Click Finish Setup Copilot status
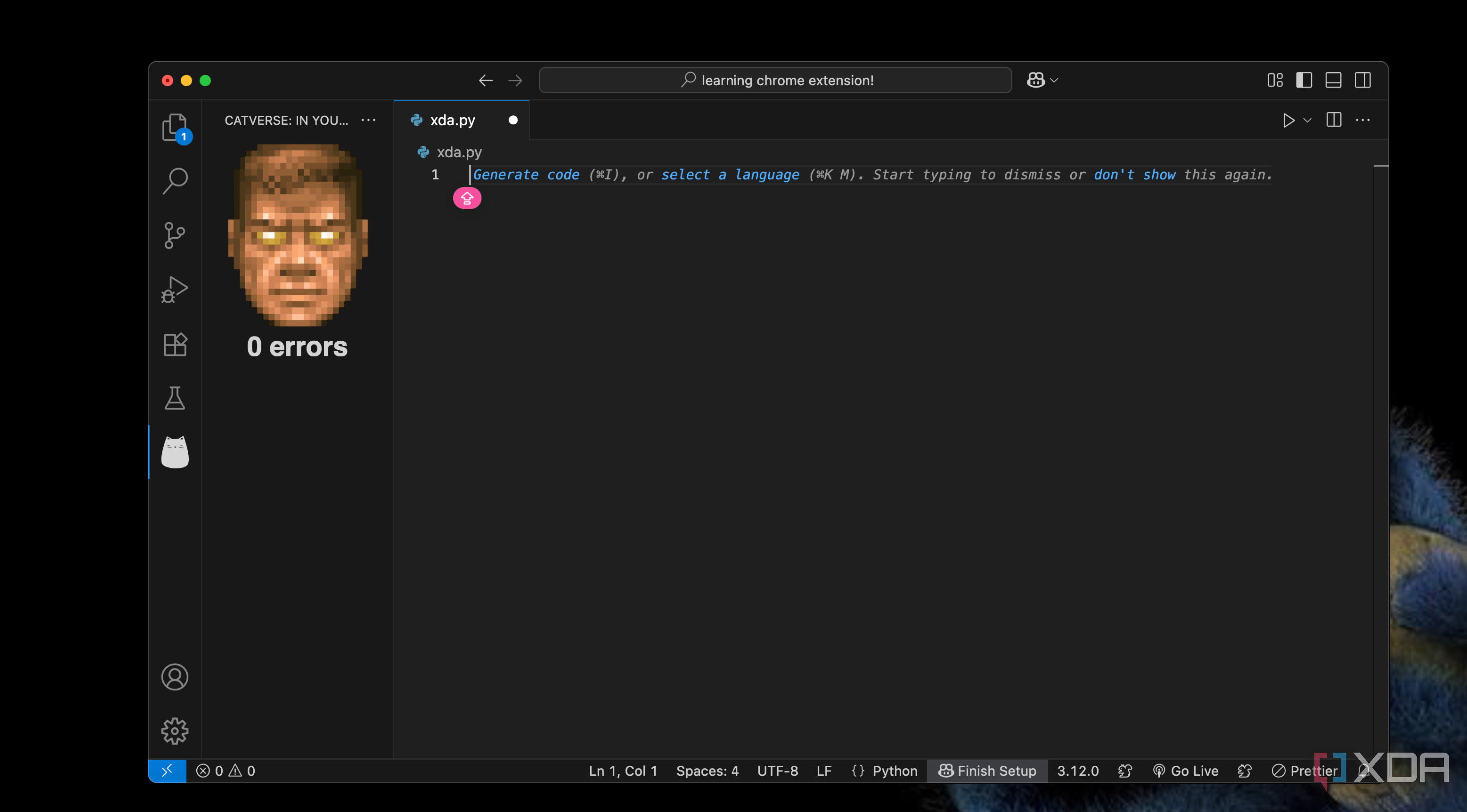The height and width of the screenshot is (812, 1467). pos(987,771)
